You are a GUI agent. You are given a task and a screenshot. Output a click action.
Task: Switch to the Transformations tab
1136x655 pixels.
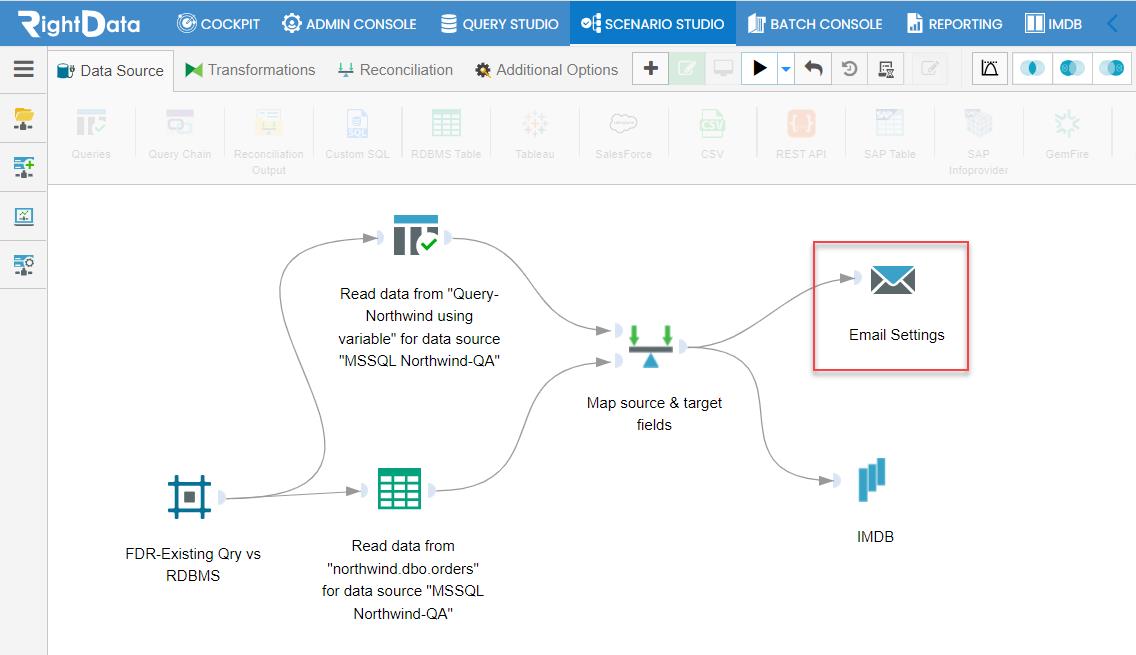pos(250,70)
